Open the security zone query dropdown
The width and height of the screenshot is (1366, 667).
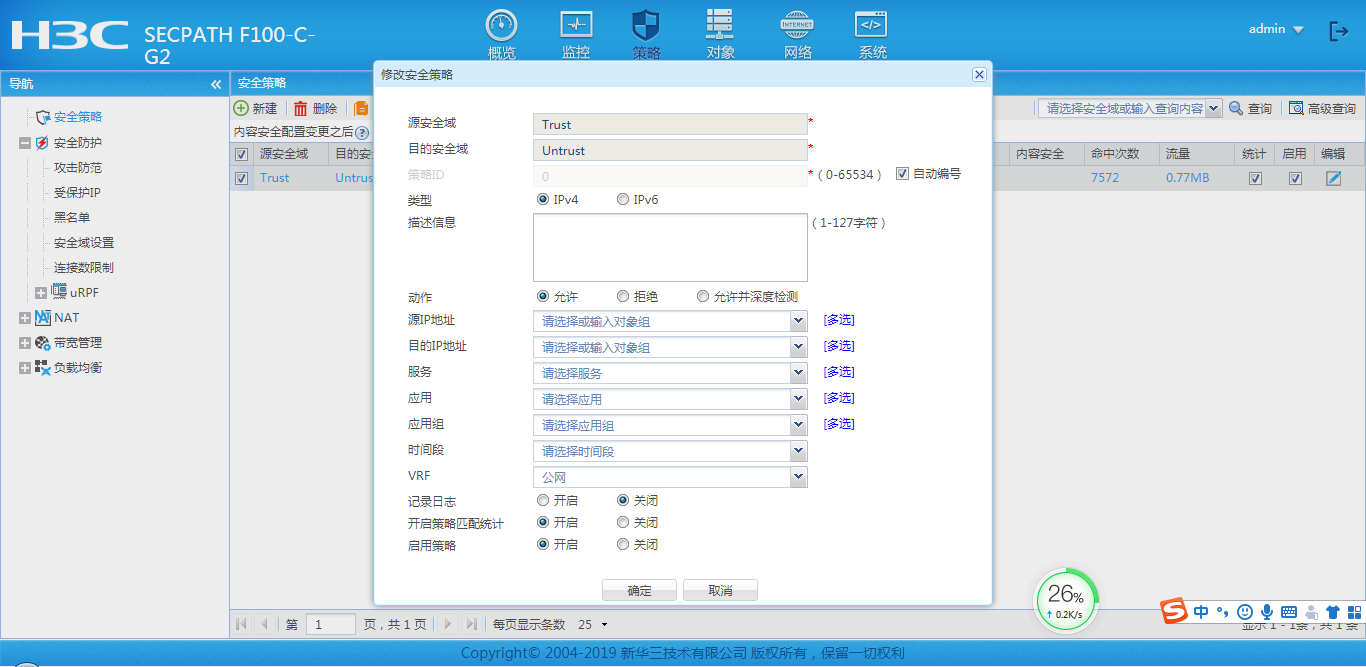(x=1213, y=108)
